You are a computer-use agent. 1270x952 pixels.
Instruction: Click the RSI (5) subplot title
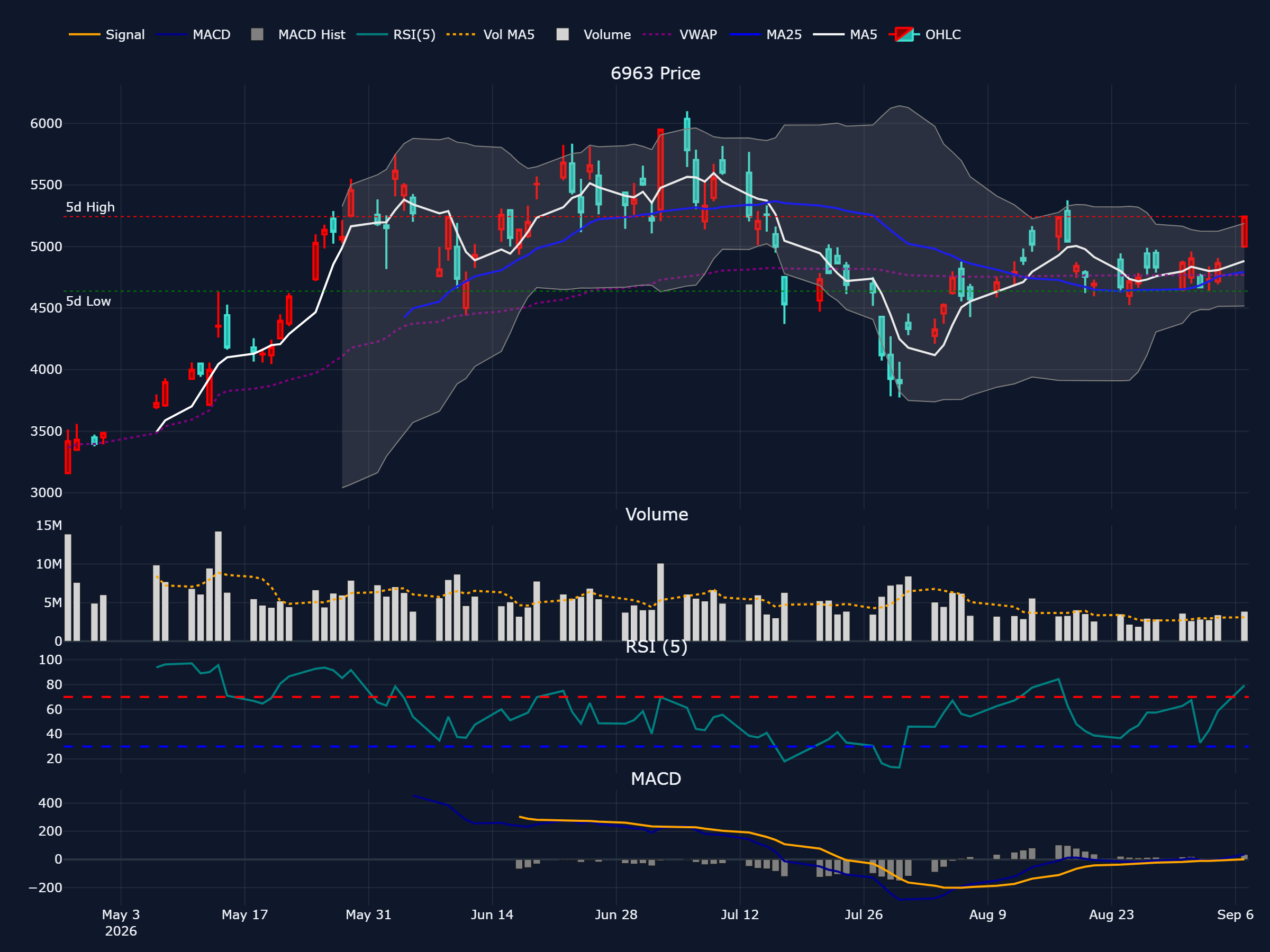point(656,647)
